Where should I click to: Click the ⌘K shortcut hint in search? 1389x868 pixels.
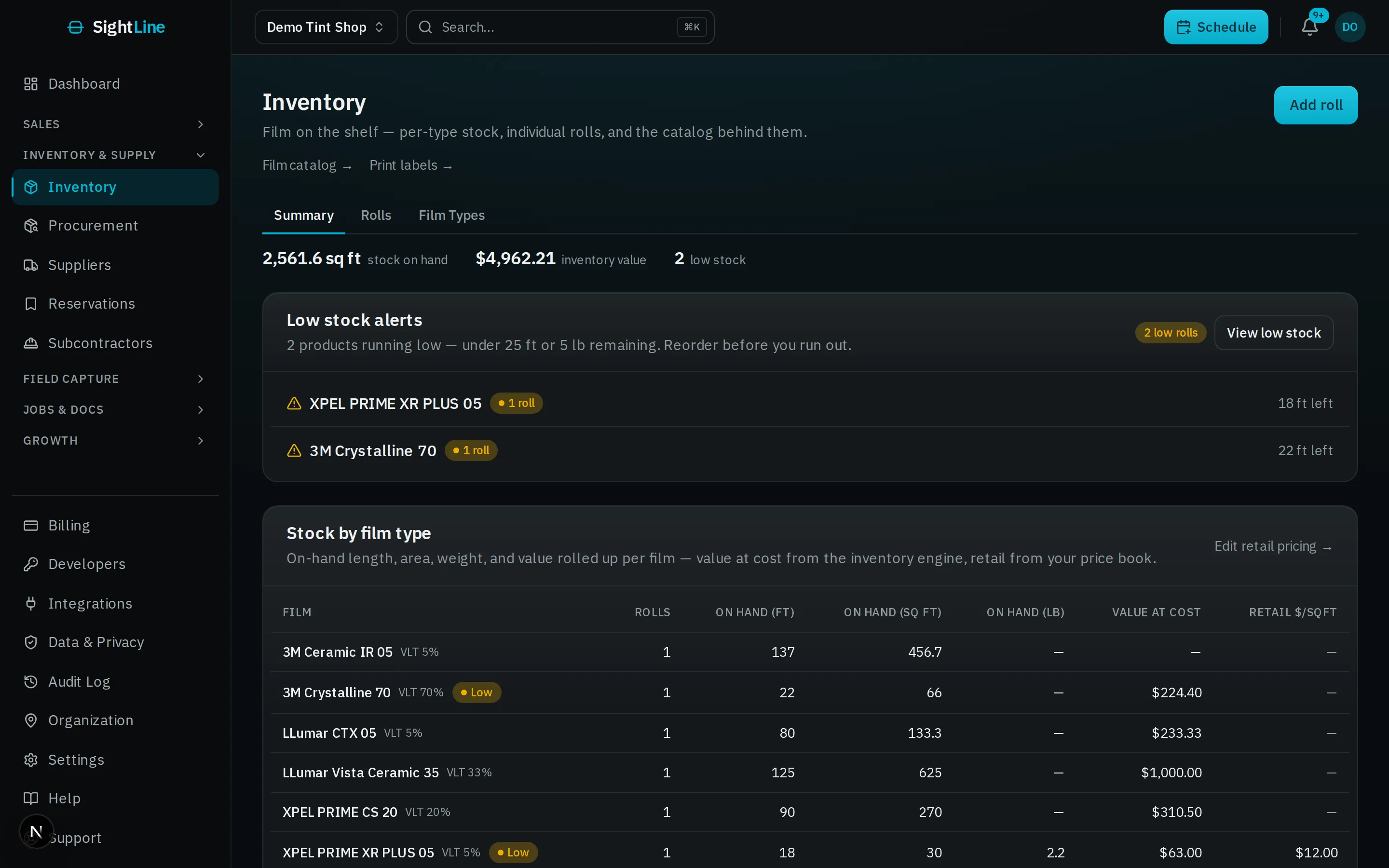click(692, 27)
